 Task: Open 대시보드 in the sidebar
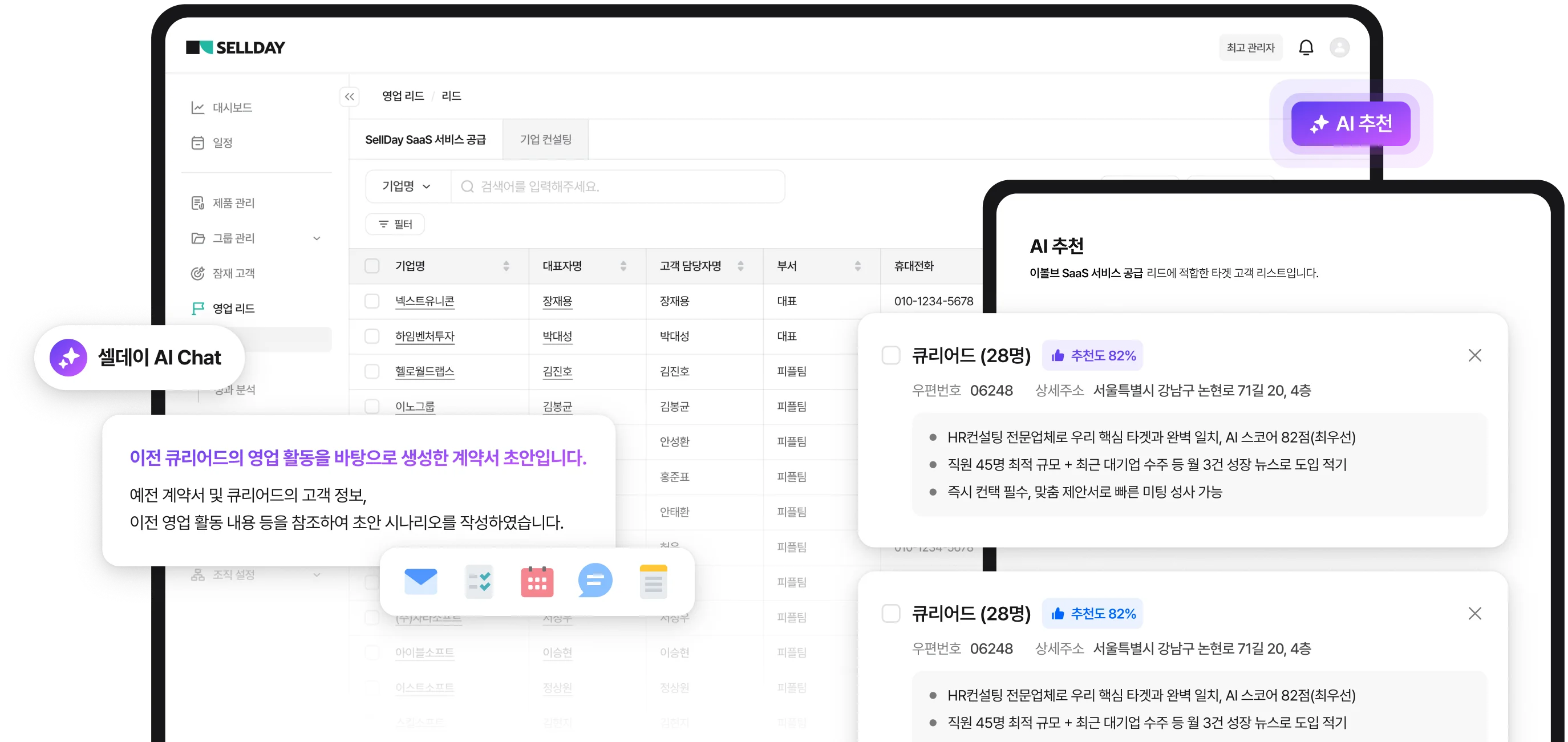232,108
